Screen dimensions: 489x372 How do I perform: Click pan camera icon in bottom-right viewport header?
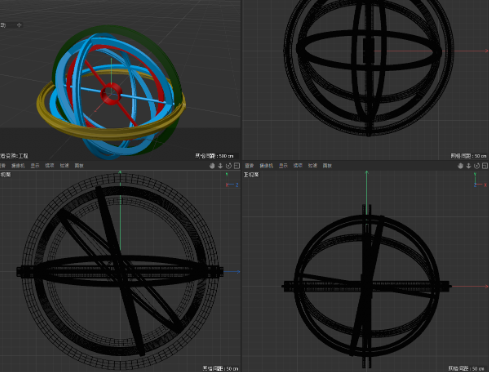[460, 166]
